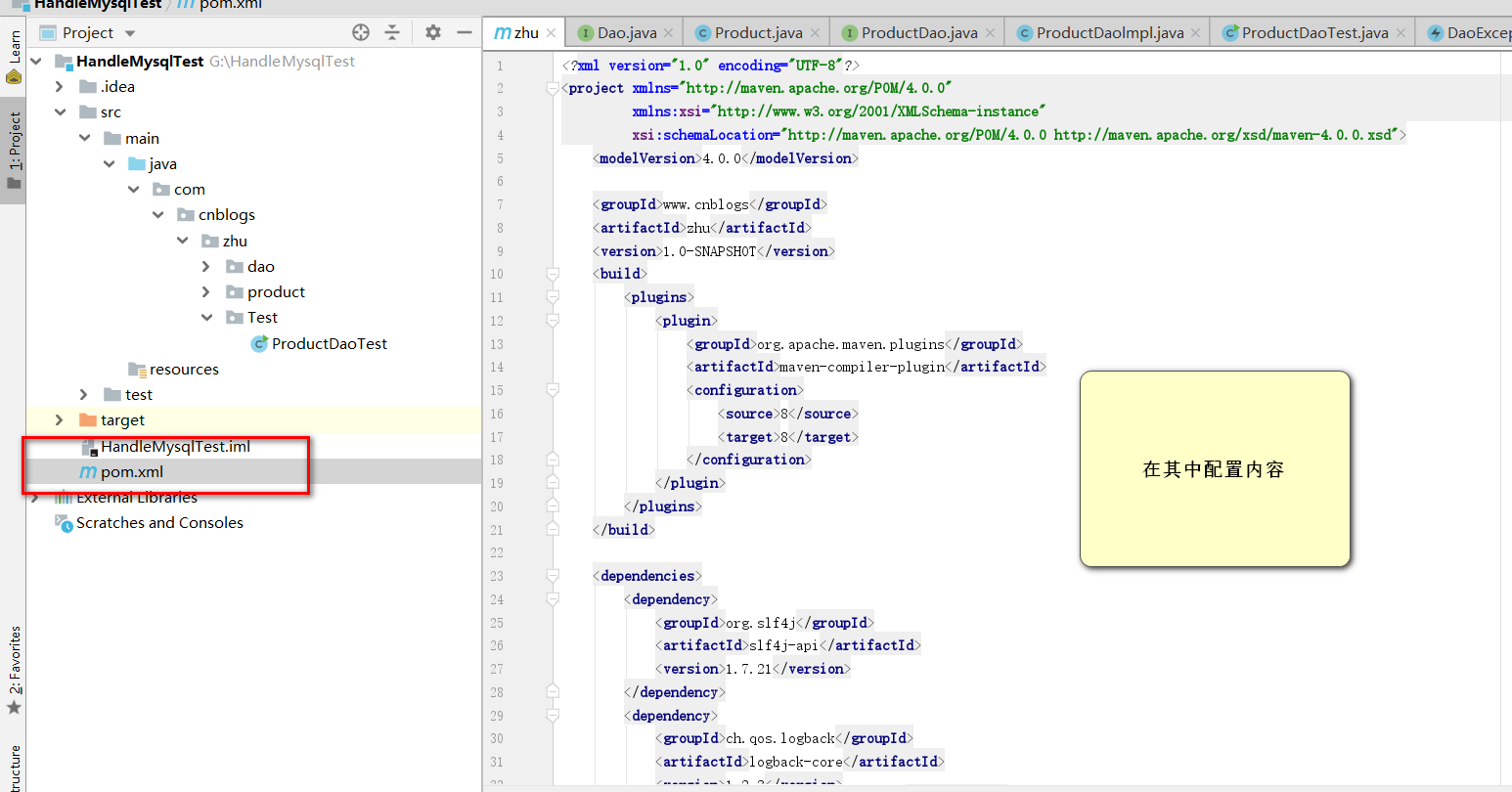The width and height of the screenshot is (1512, 792).
Task: Expand the test folder
Action: click(85, 394)
